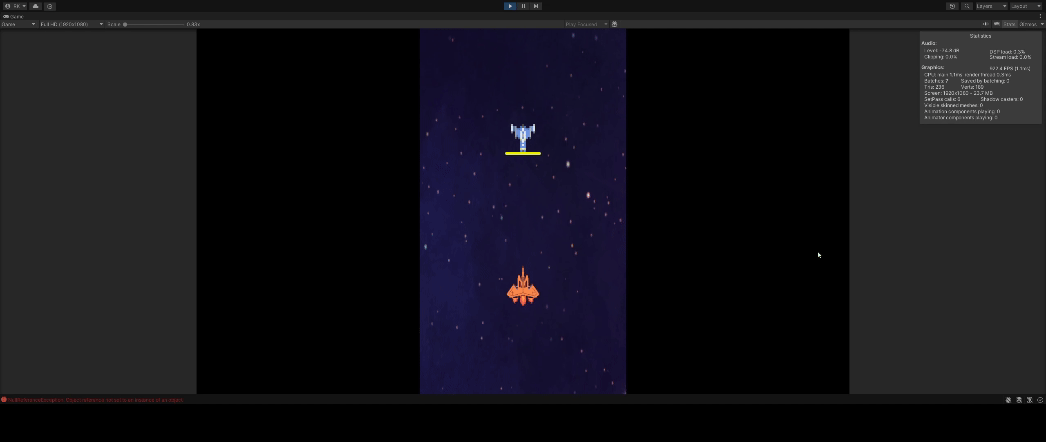Image resolution: width=1046 pixels, height=442 pixels.
Task: Open the Full HD resolution dropdown
Action: 70,24
